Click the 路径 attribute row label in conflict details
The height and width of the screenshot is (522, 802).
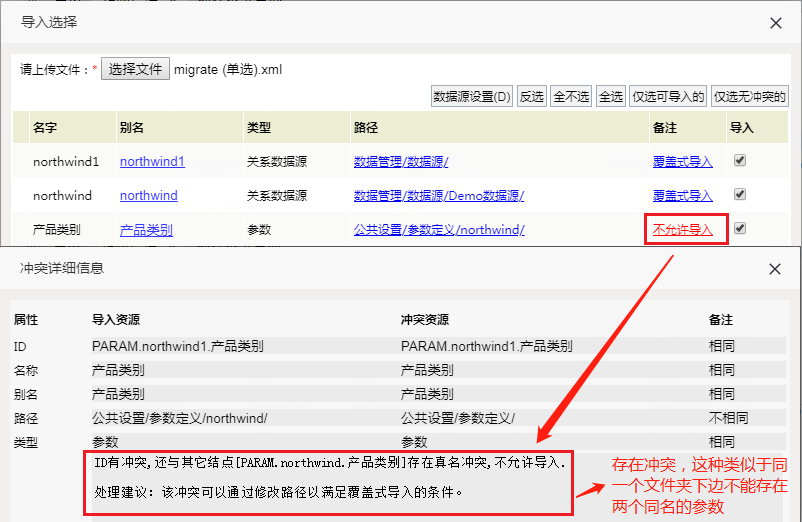(x=26, y=418)
